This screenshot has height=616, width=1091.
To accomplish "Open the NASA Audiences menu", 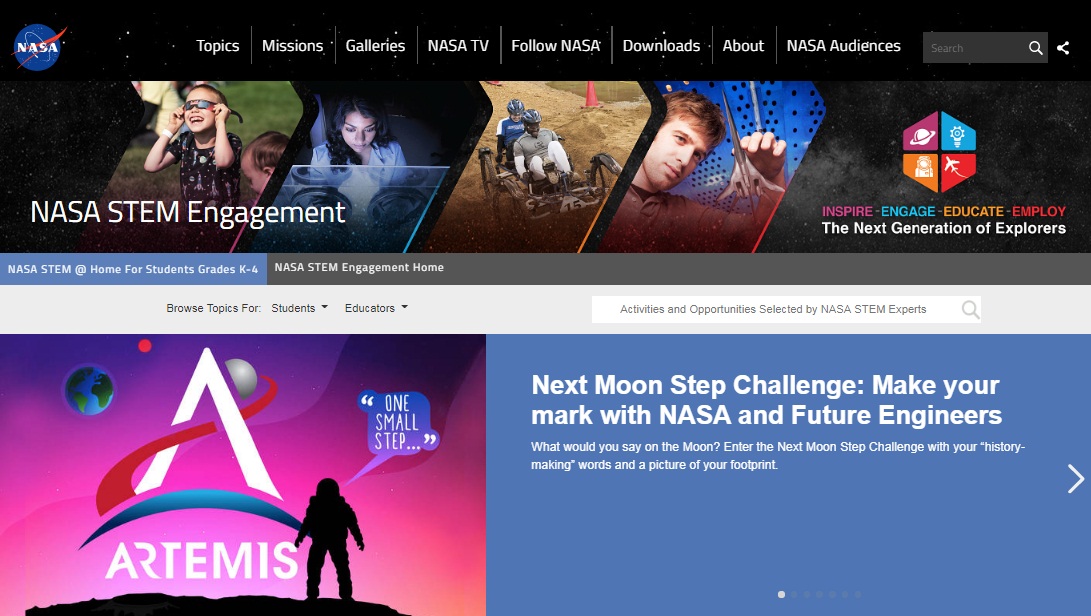I will pos(843,46).
